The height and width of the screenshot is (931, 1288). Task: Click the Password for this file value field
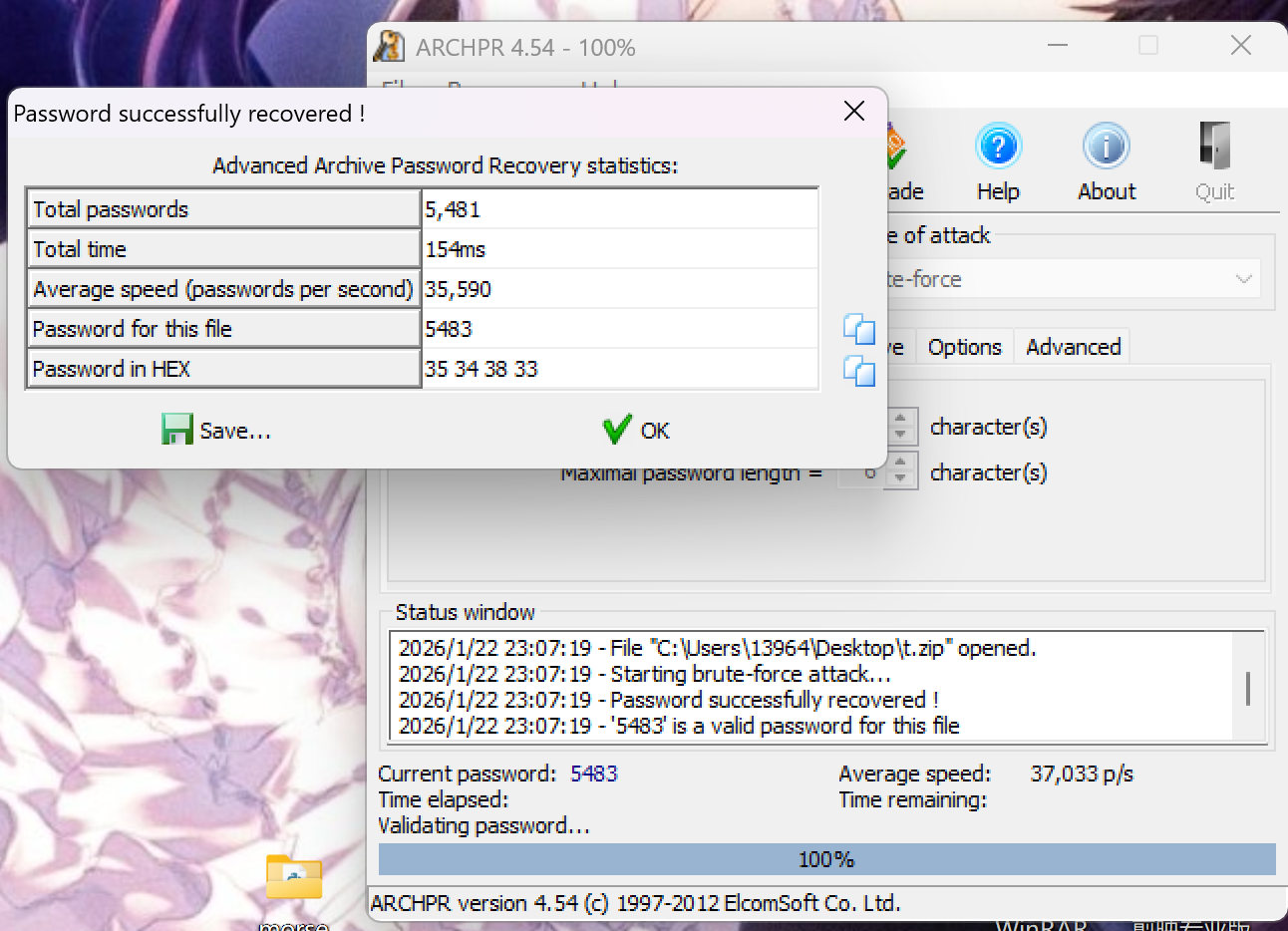click(x=618, y=329)
